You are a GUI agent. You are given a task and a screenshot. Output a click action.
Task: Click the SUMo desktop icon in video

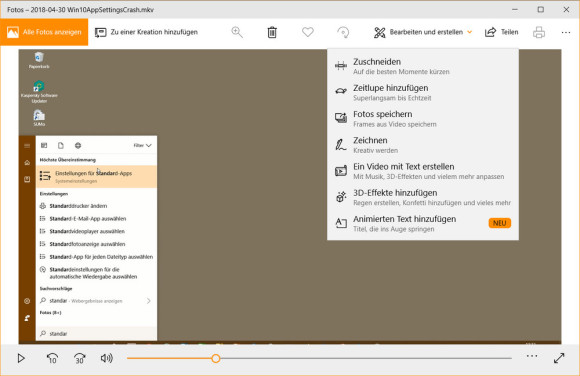click(39, 118)
